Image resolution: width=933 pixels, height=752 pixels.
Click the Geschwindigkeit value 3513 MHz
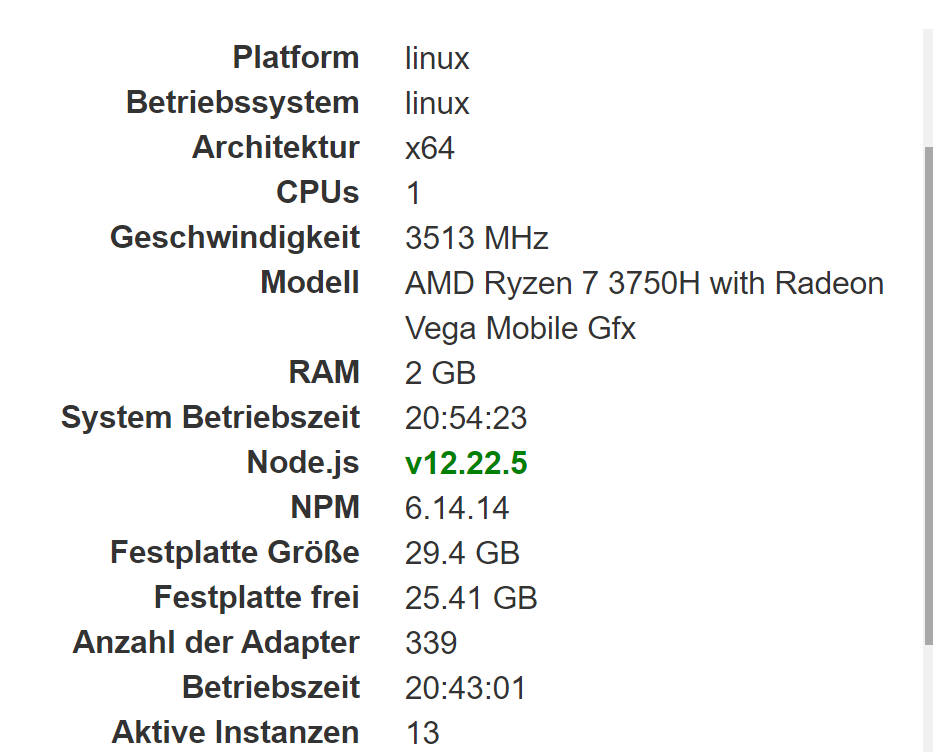tap(477, 239)
